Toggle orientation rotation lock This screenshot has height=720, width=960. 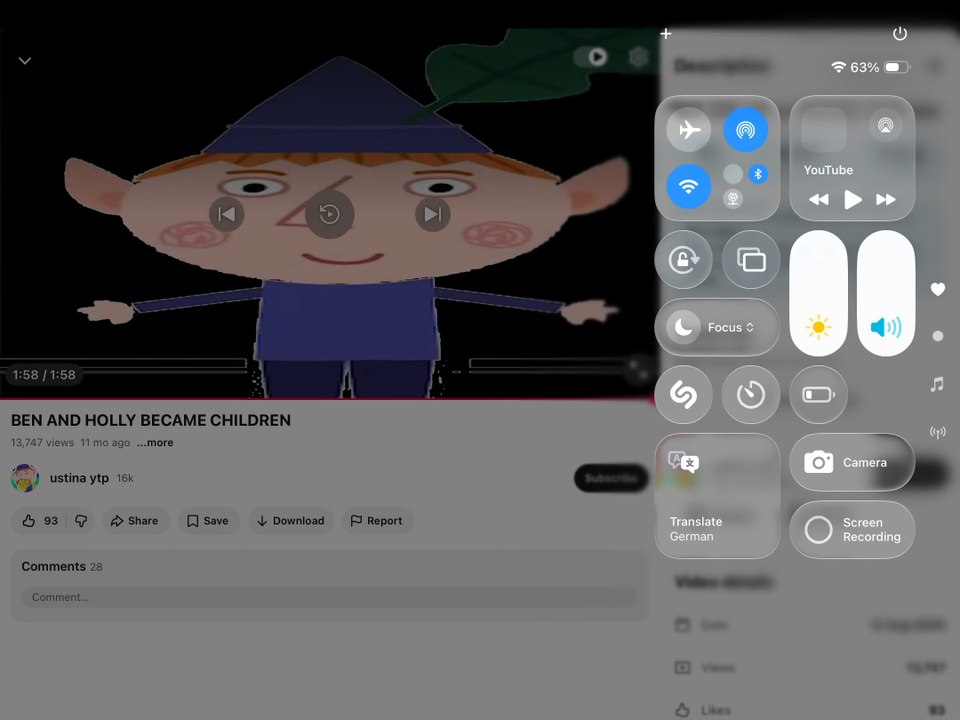684,260
